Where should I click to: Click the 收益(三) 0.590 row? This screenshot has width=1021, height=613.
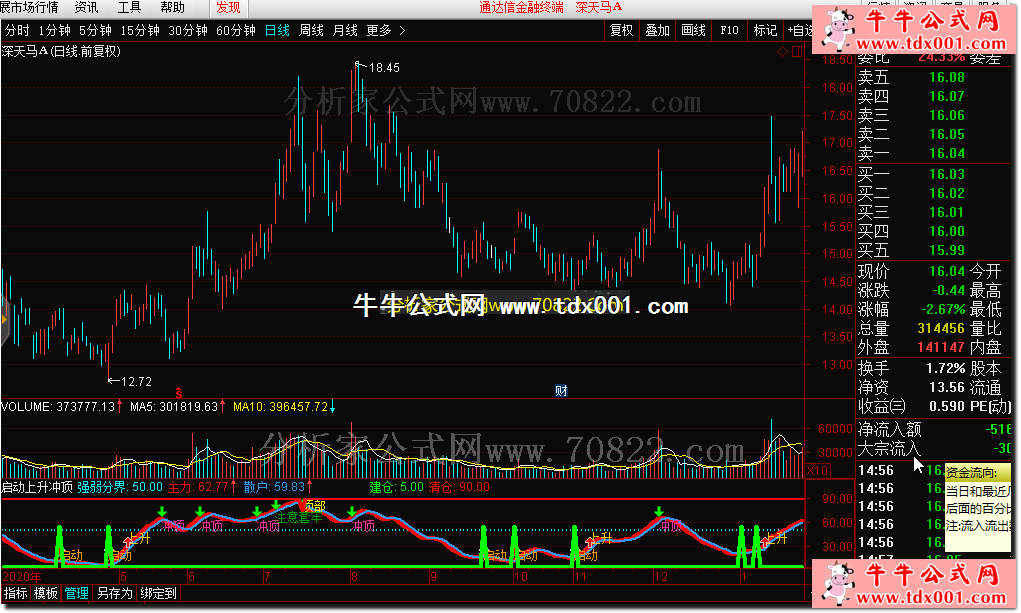[x=912, y=406]
